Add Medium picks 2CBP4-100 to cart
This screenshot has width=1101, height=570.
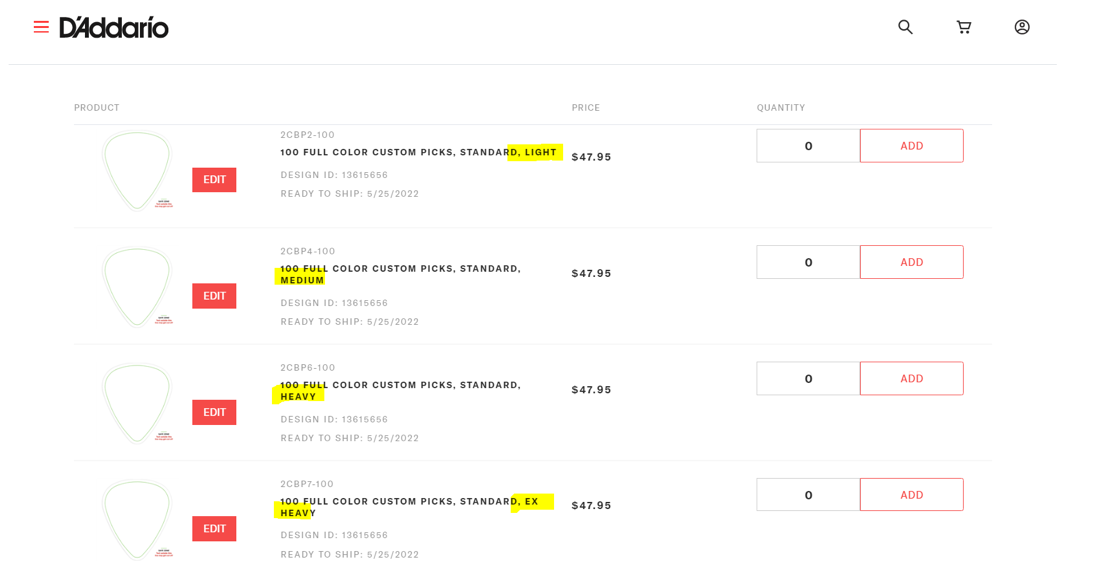coord(911,263)
